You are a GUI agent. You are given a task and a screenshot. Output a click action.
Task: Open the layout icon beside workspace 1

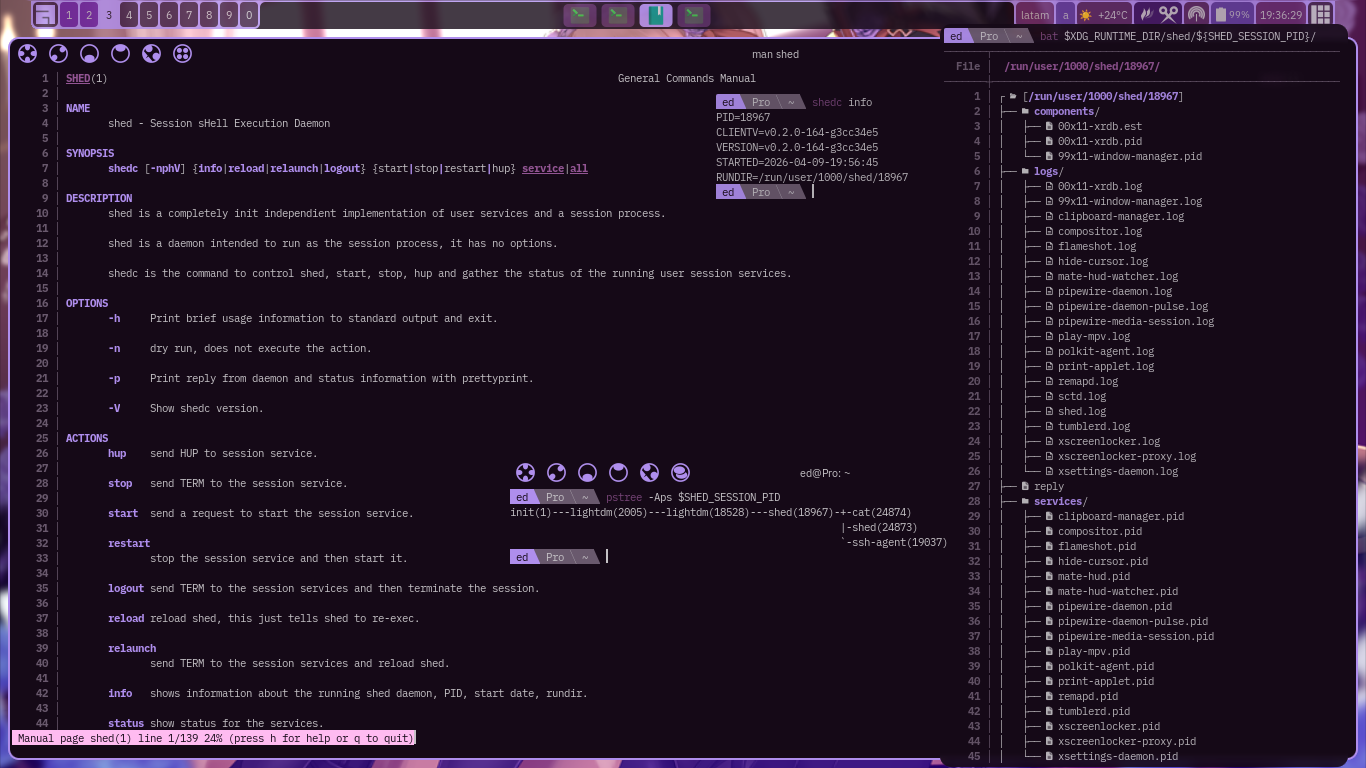tap(45, 15)
